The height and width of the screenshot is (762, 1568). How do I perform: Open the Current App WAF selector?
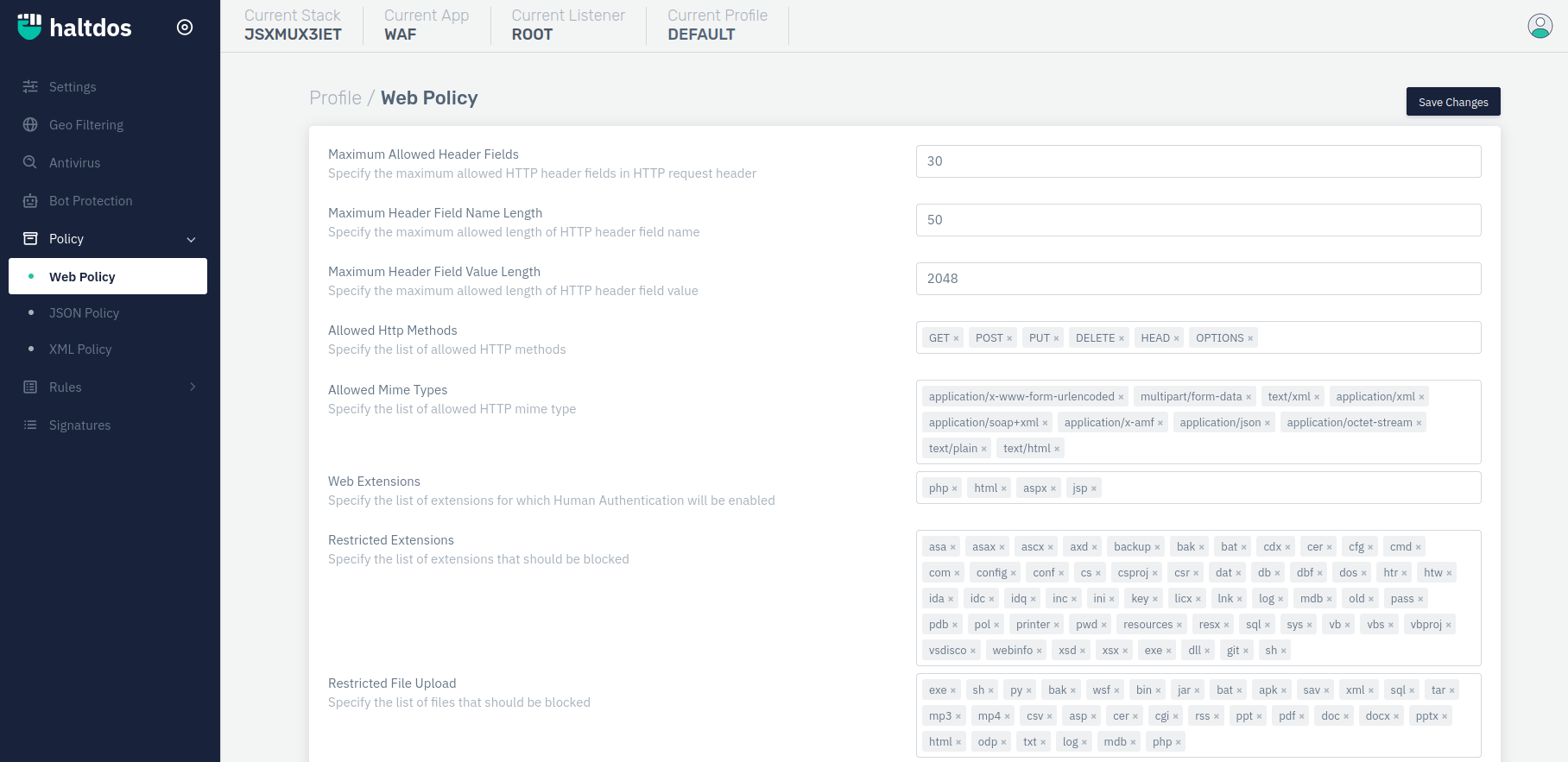(x=427, y=25)
